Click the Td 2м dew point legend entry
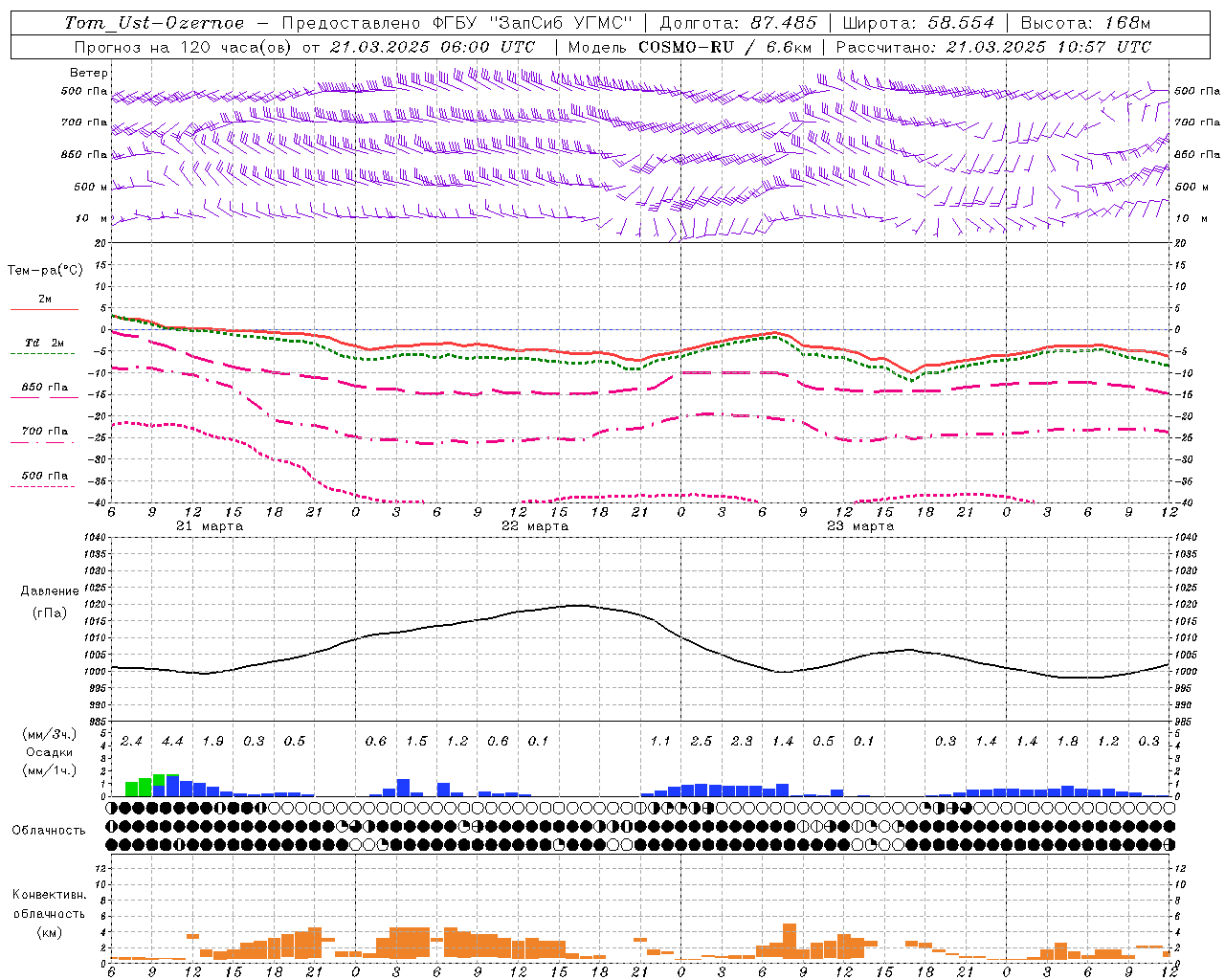 point(45,343)
